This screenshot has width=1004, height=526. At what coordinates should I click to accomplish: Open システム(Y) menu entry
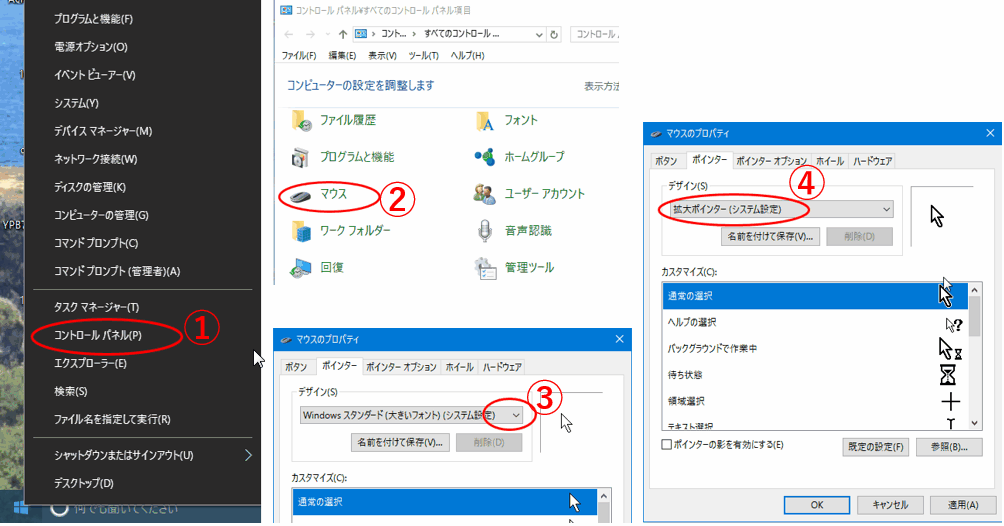pos(76,103)
